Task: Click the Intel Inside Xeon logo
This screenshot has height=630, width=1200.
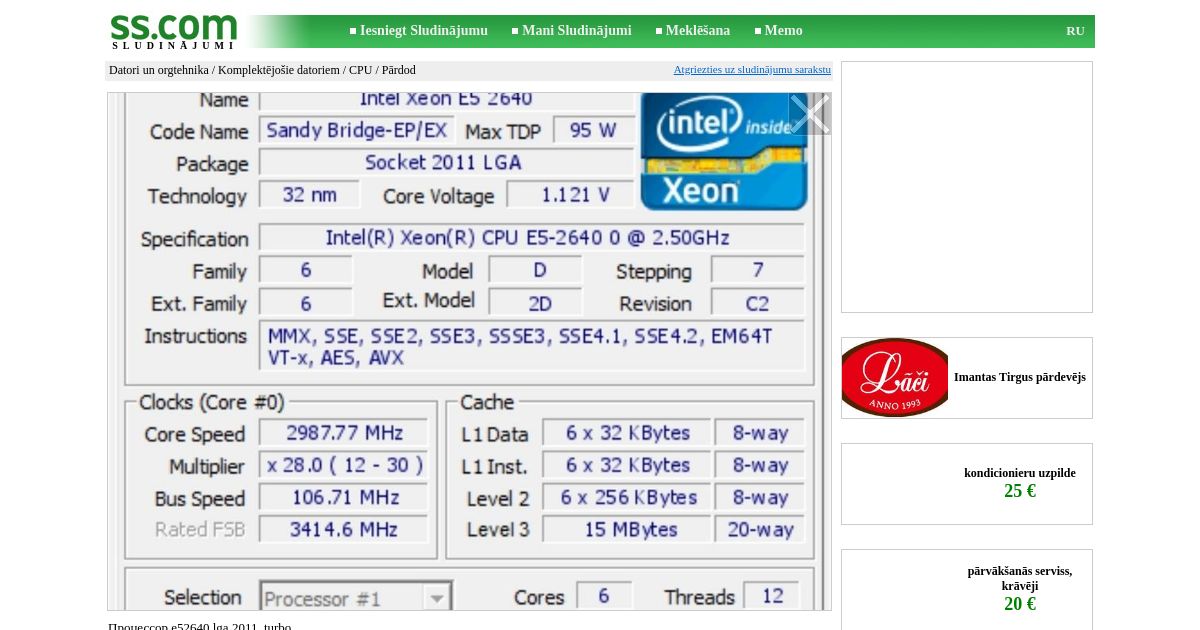Action: (723, 151)
